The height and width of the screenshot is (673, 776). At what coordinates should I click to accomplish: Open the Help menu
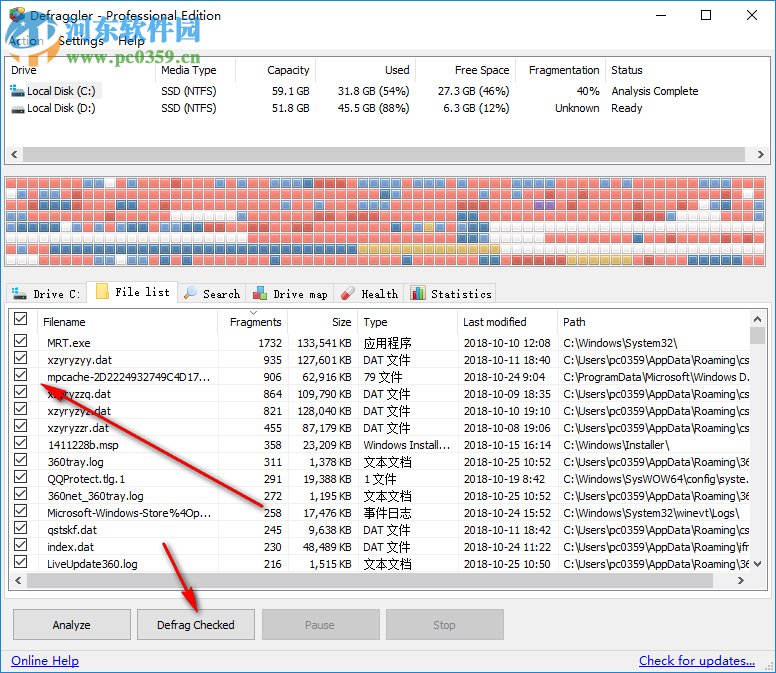(x=131, y=41)
